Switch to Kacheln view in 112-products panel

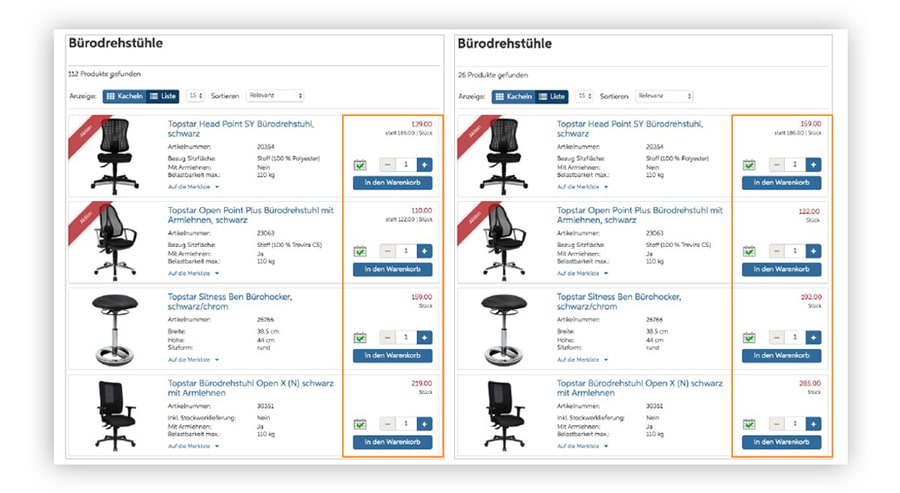pos(125,96)
